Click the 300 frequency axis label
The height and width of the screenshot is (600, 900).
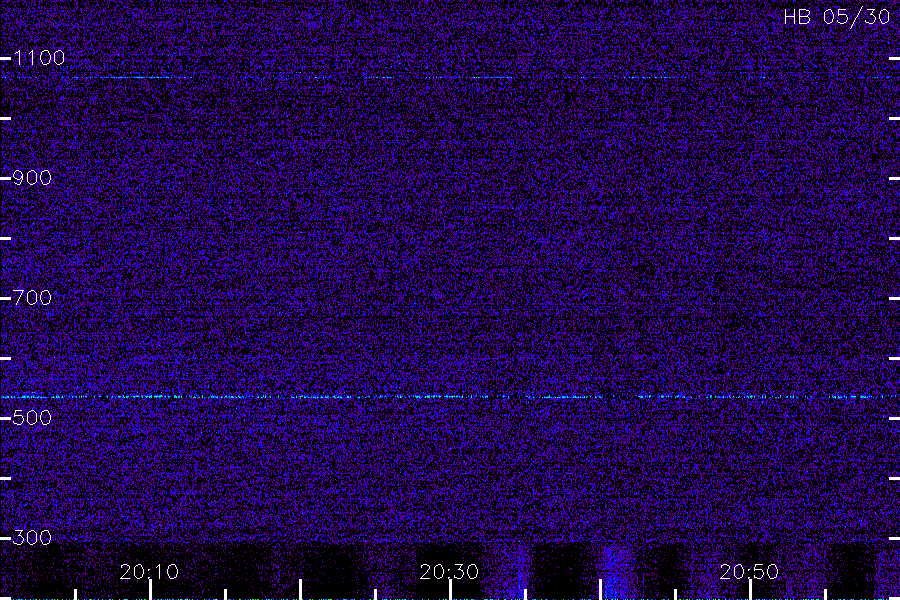tap(32, 538)
